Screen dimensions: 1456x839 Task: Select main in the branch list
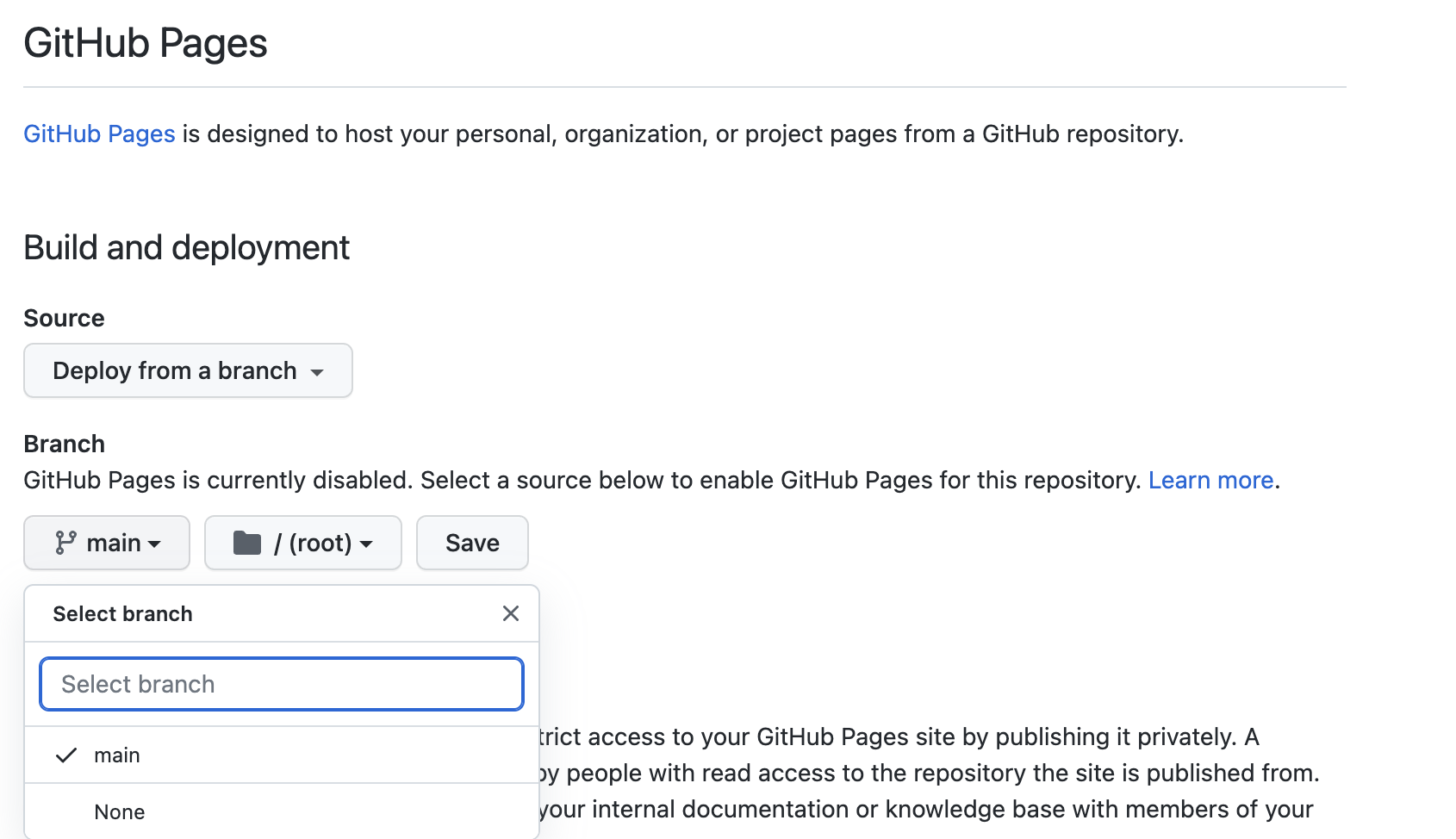click(282, 755)
